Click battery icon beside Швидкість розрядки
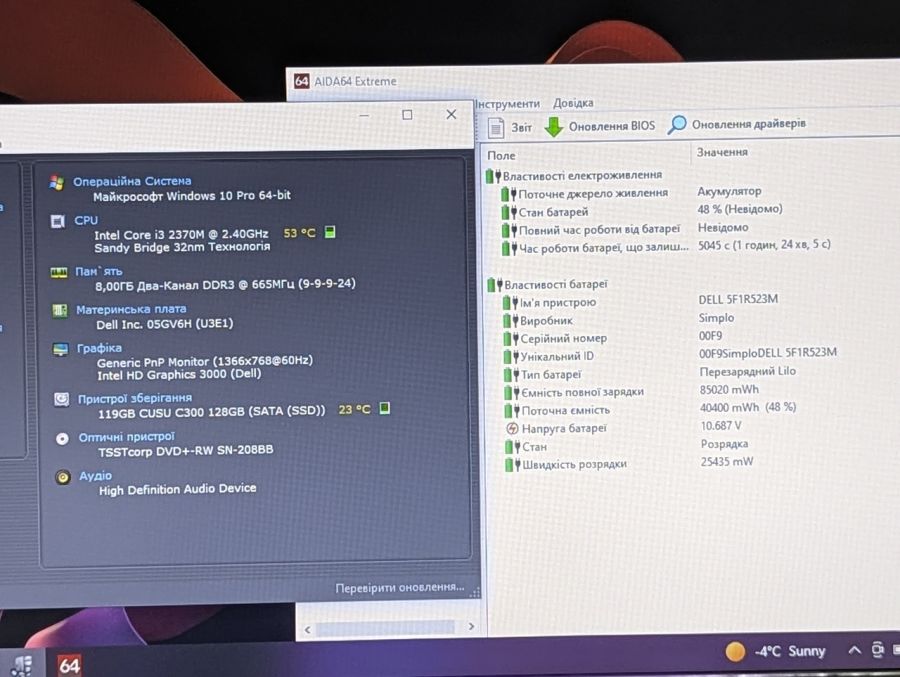This screenshot has width=900, height=677. point(513,465)
